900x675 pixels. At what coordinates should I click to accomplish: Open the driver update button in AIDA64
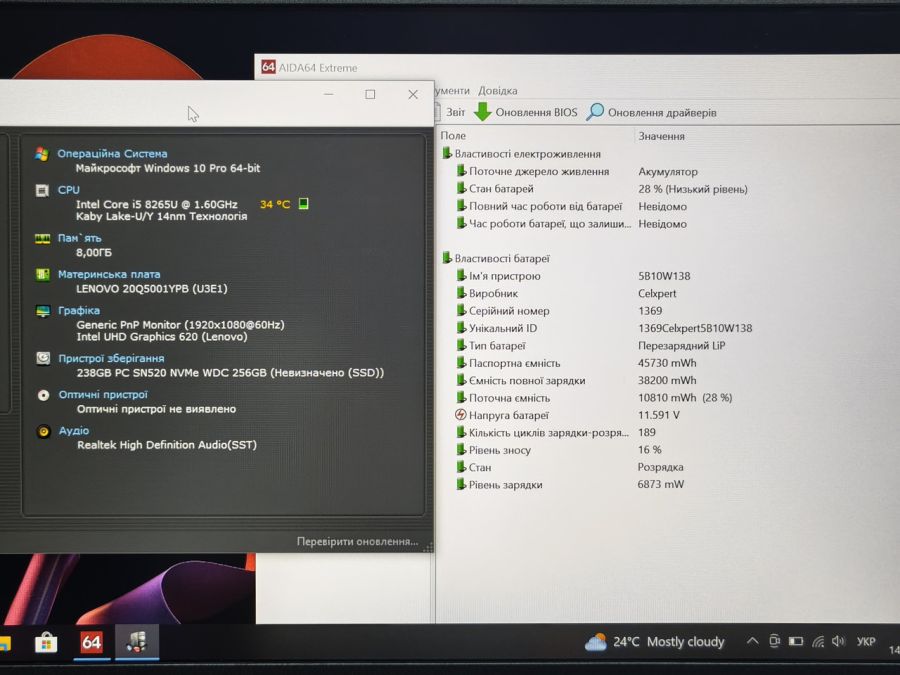651,112
